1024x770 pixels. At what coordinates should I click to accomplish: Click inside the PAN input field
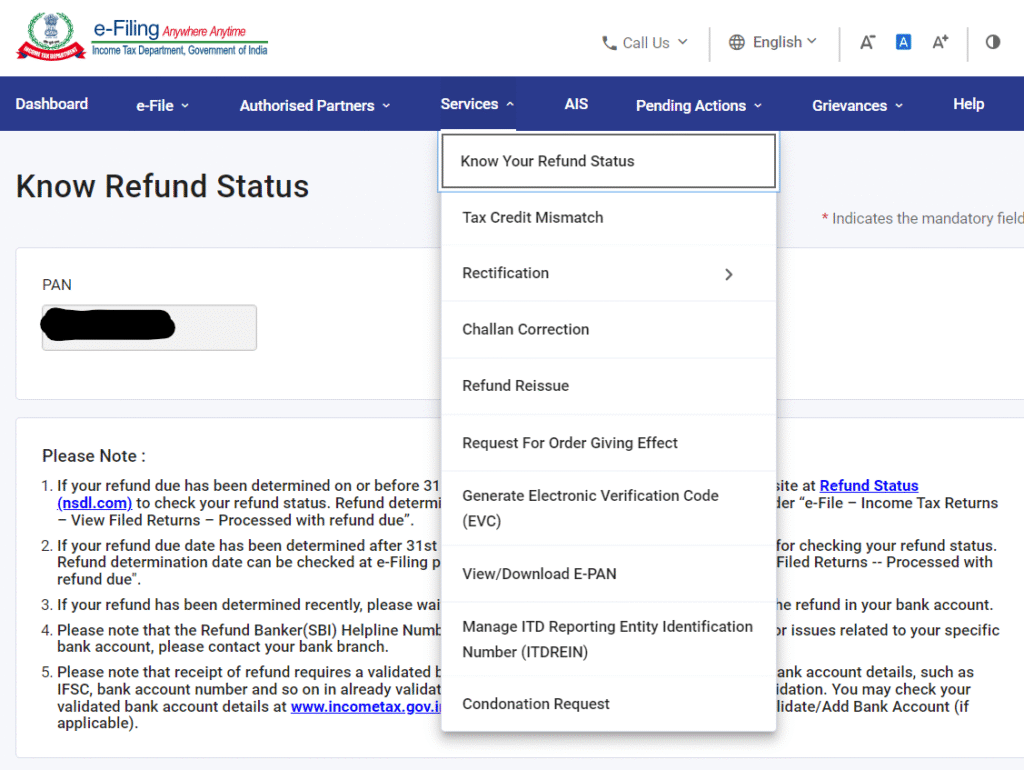pyautogui.click(x=148, y=327)
